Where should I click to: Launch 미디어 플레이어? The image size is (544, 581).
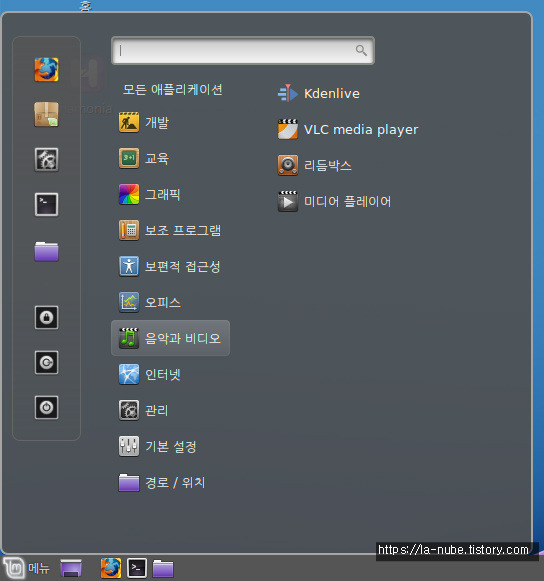pos(334,201)
